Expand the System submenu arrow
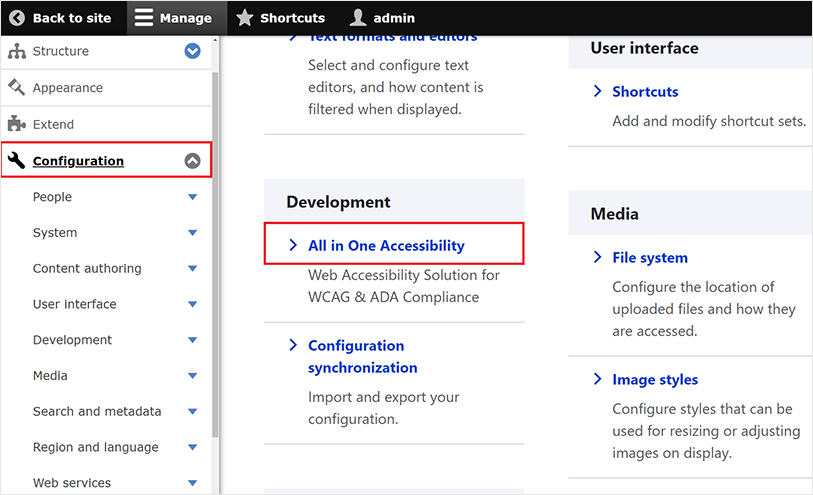Image resolution: width=813 pixels, height=495 pixels. pyautogui.click(x=192, y=233)
